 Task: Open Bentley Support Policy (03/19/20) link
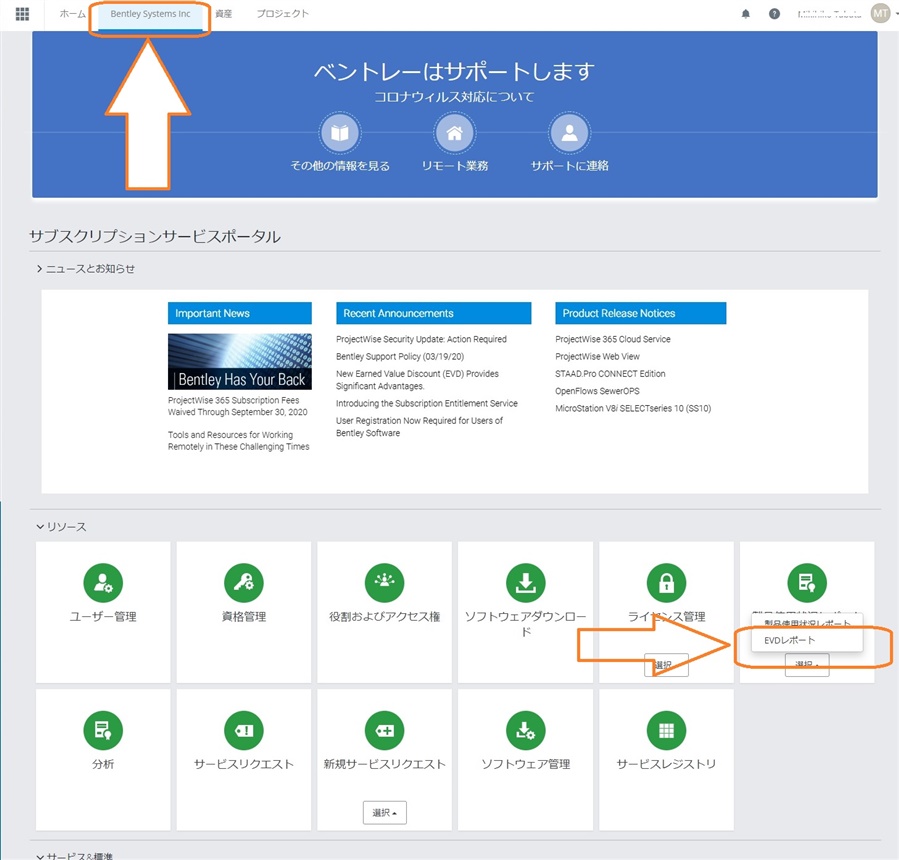coord(400,357)
